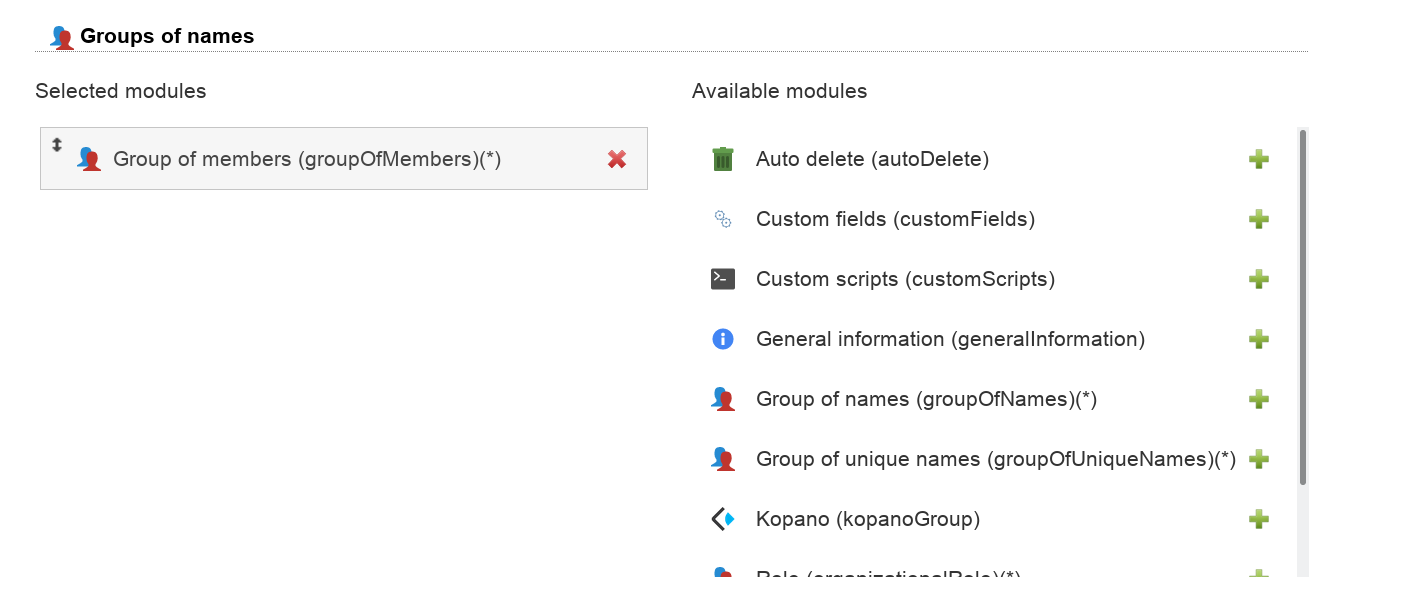This screenshot has width=1413, height=606.
Task: Click the Kopano (kopanoGroup) label
Action: pyautogui.click(x=867, y=519)
